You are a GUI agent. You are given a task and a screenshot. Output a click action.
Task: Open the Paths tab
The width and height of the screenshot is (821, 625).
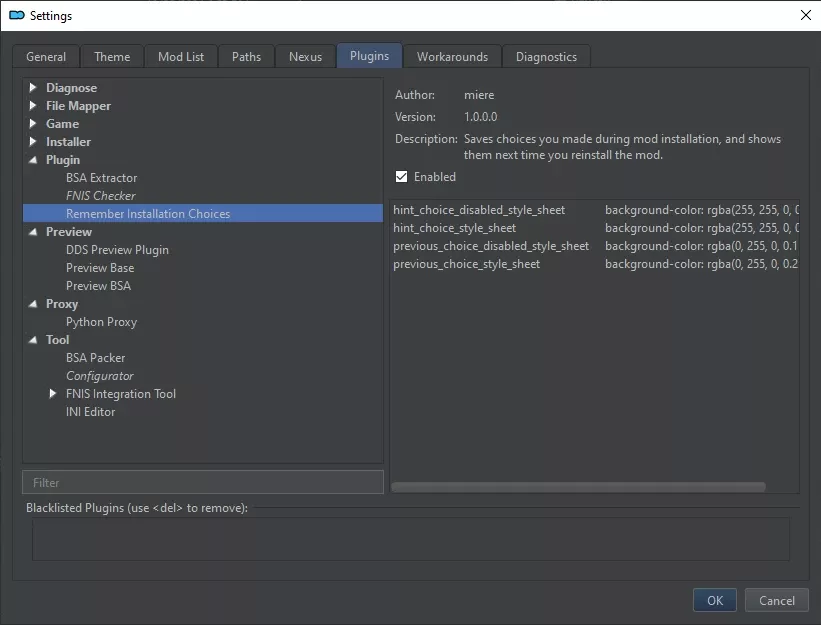(x=246, y=57)
